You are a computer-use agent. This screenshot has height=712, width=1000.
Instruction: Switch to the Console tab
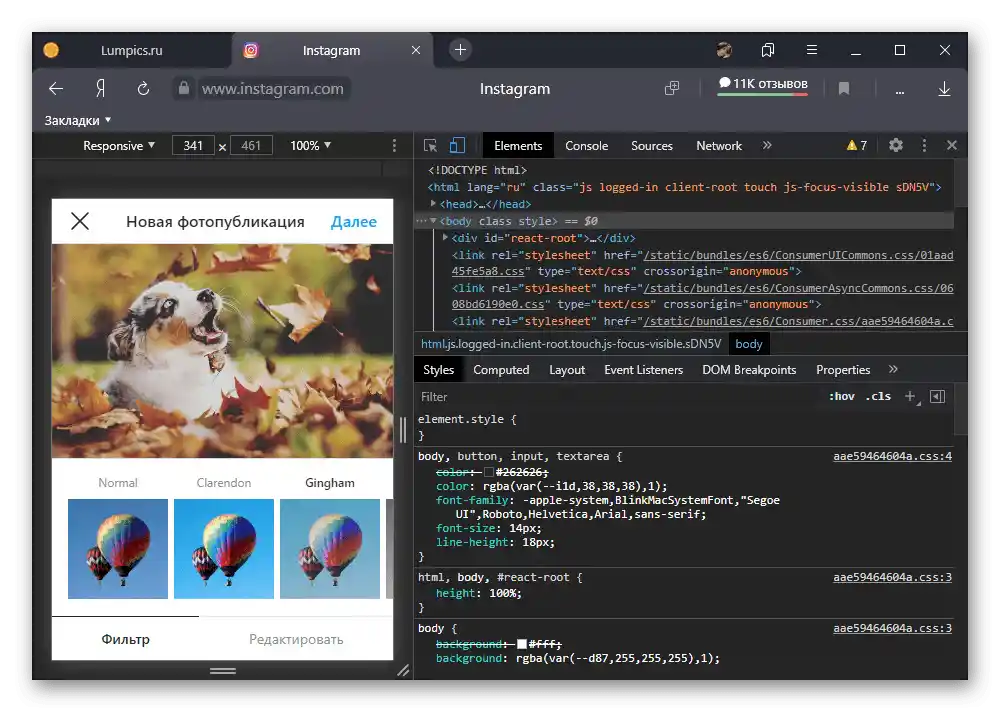coord(586,146)
